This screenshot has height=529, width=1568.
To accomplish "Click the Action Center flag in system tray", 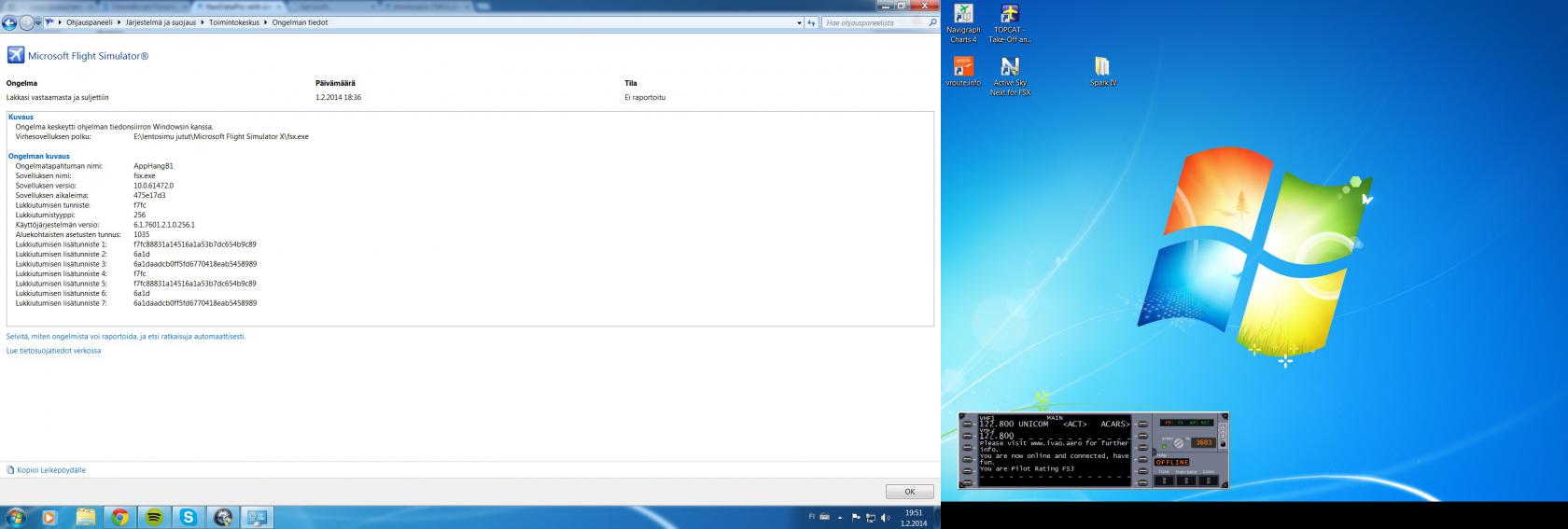I will point(855,517).
